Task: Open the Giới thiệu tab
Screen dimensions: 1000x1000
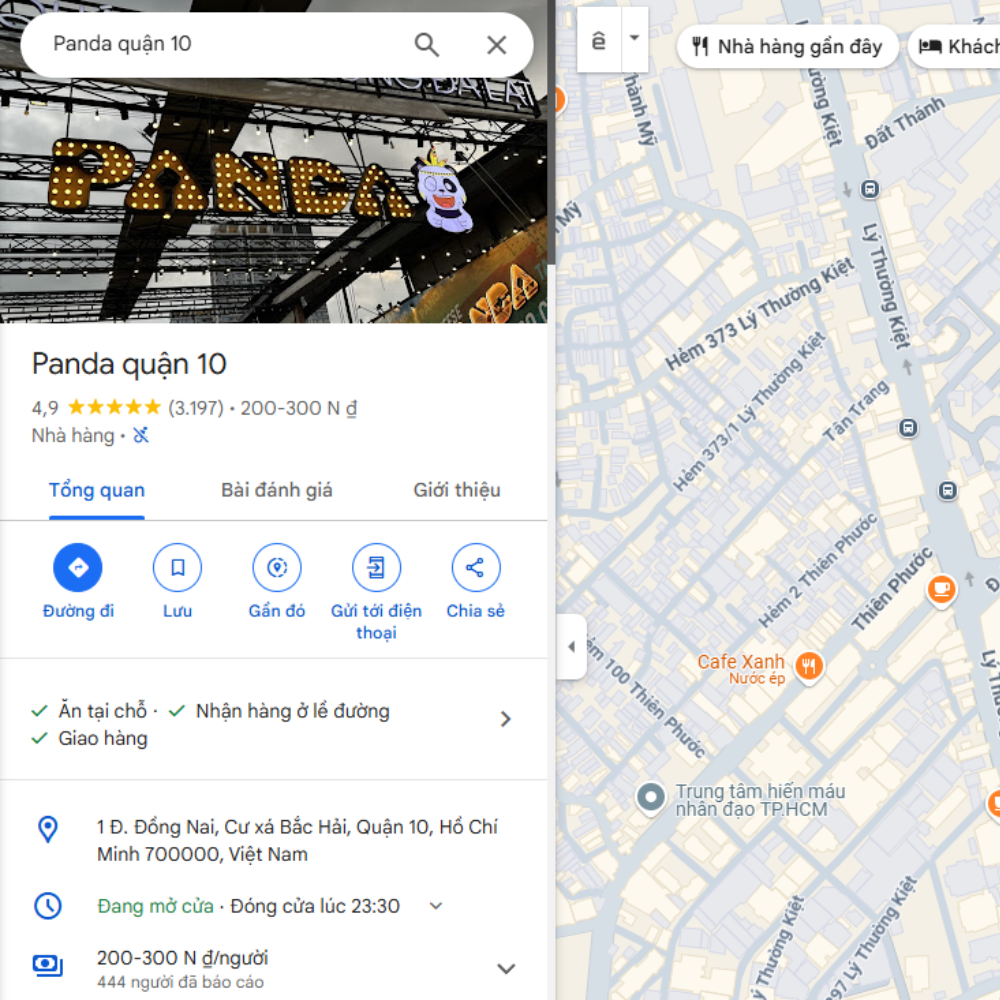Action: tap(457, 490)
